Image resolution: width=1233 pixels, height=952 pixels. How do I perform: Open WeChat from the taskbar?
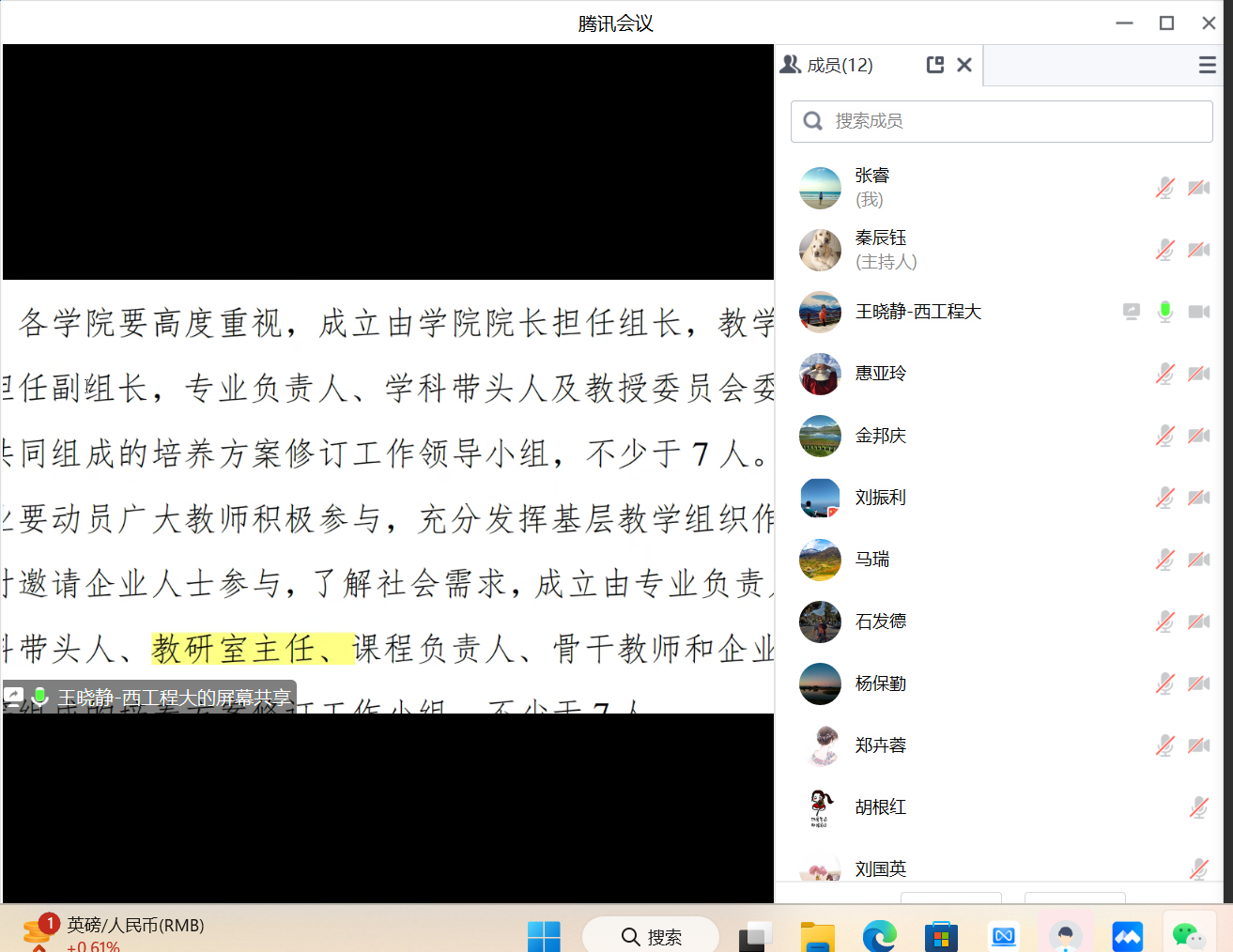click(1187, 936)
